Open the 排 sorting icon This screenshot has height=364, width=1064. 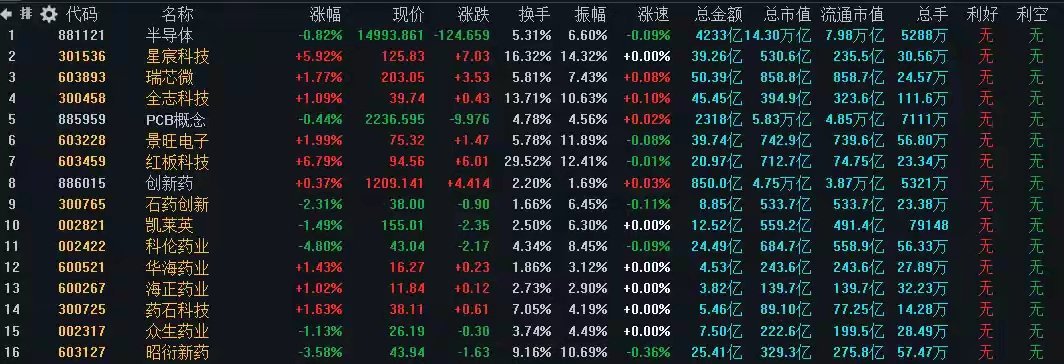tap(27, 13)
